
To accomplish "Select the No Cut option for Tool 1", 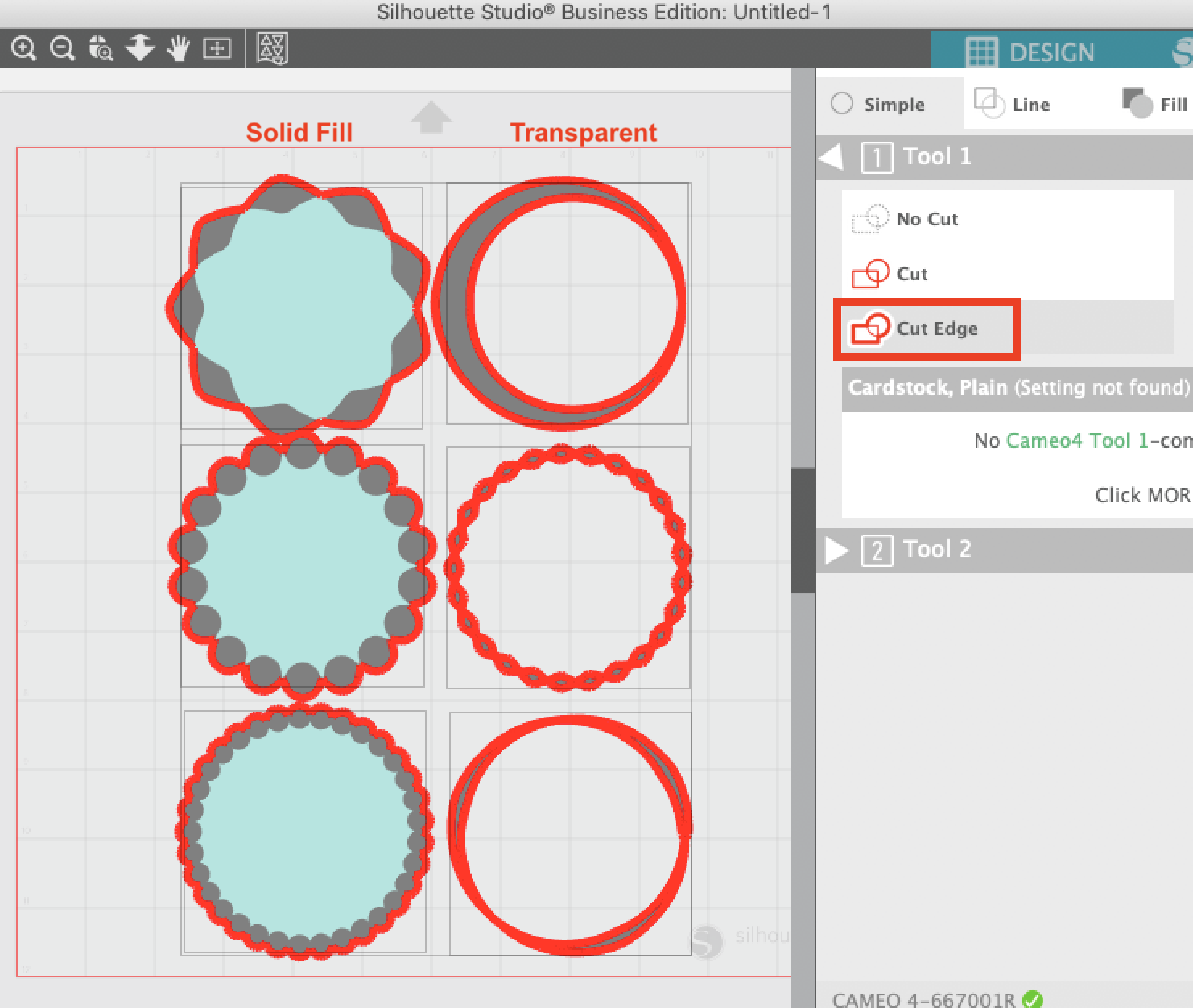I will (926, 219).
